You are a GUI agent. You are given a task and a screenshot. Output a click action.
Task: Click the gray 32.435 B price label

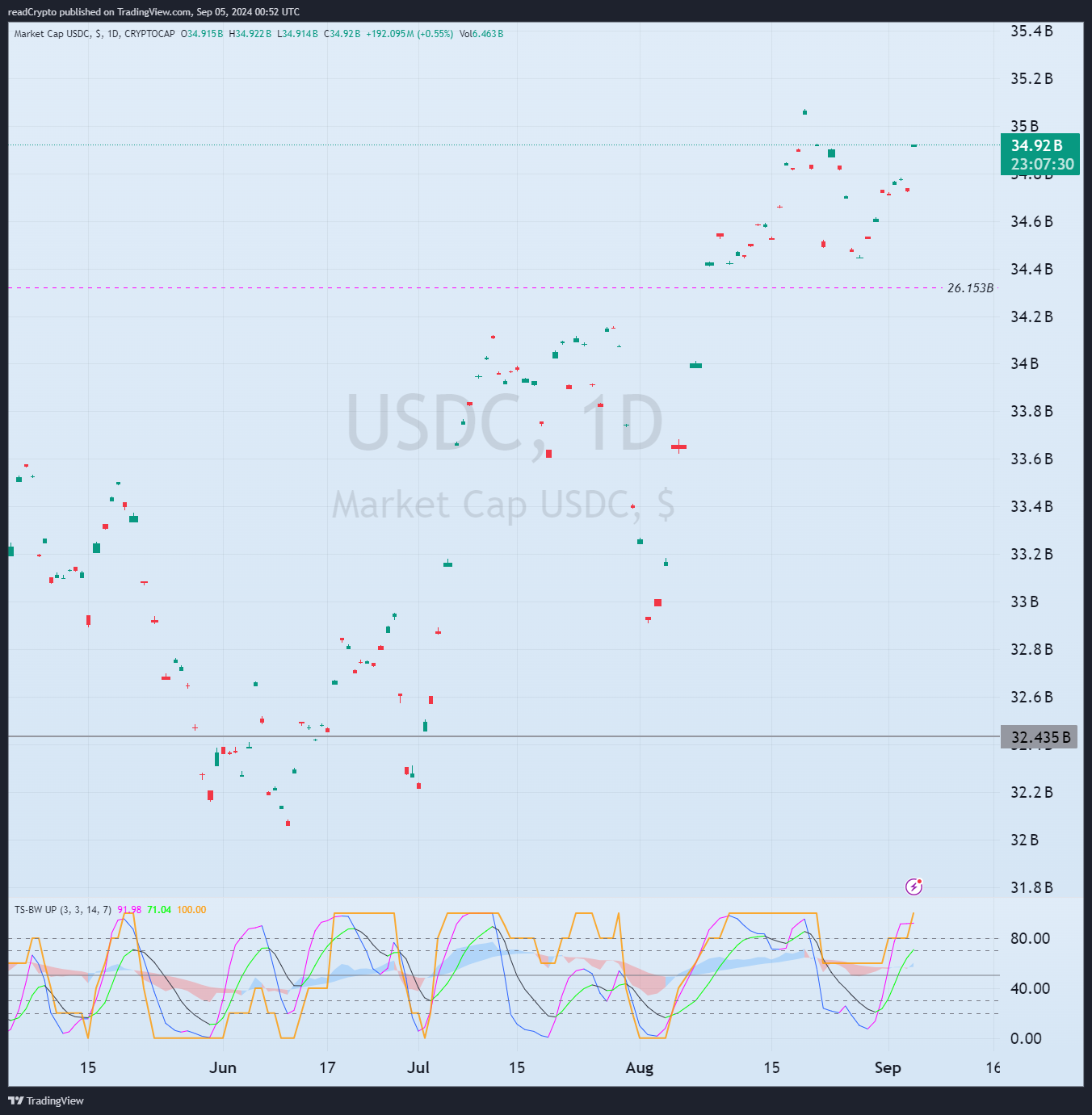tap(1040, 736)
